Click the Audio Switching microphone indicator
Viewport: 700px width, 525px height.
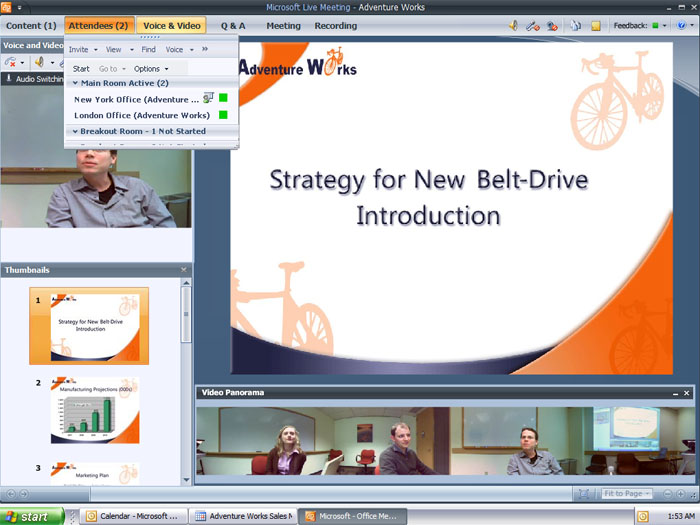8,78
